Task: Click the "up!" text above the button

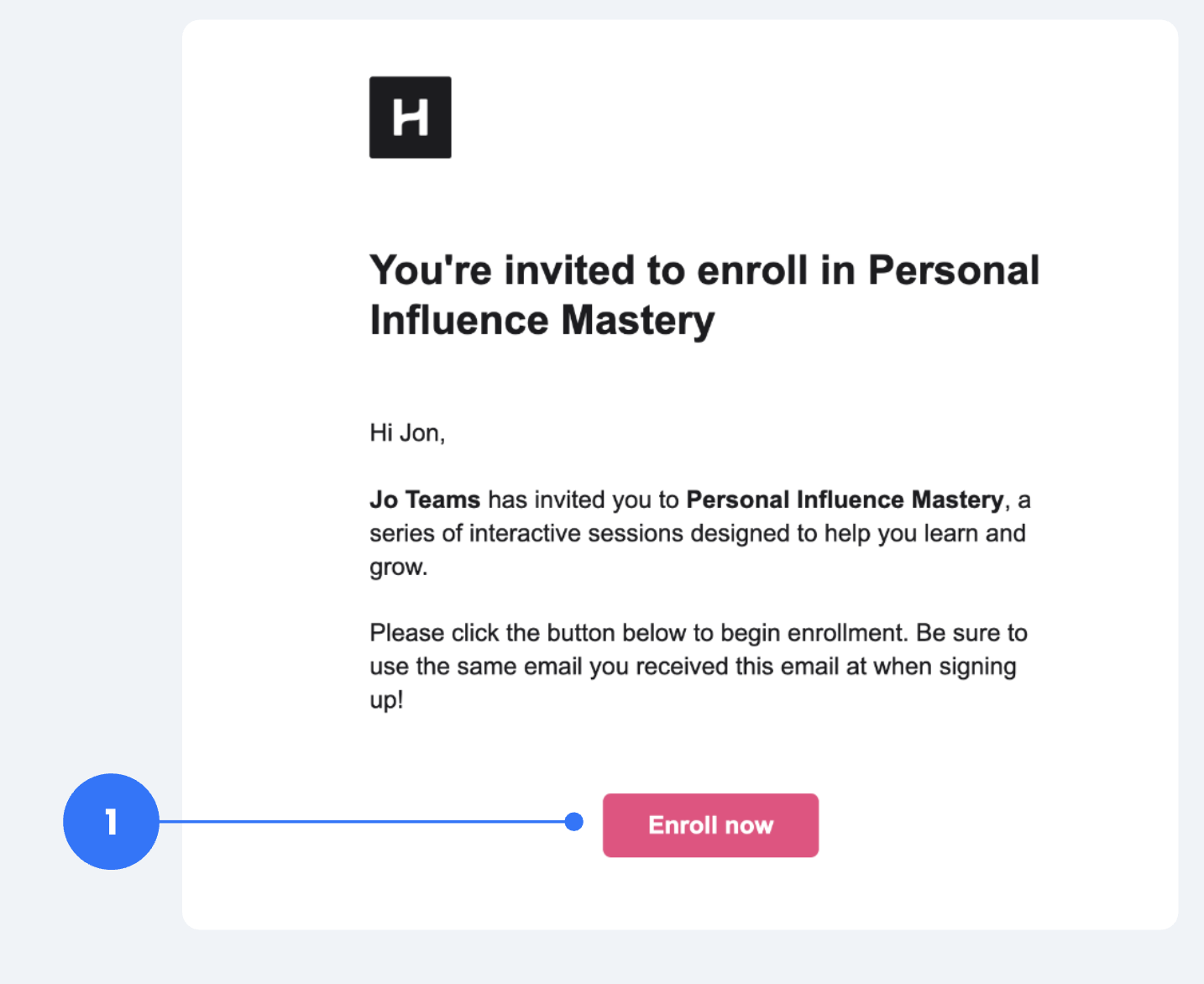Action: pyautogui.click(x=386, y=699)
